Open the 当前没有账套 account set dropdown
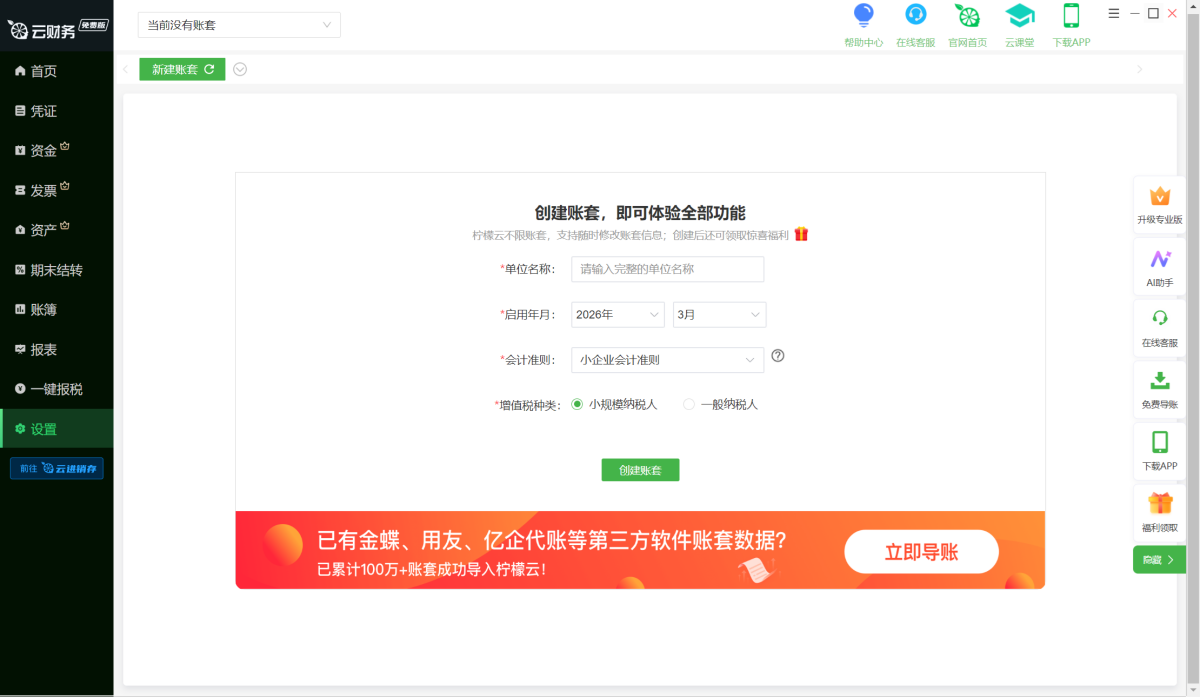 click(238, 24)
